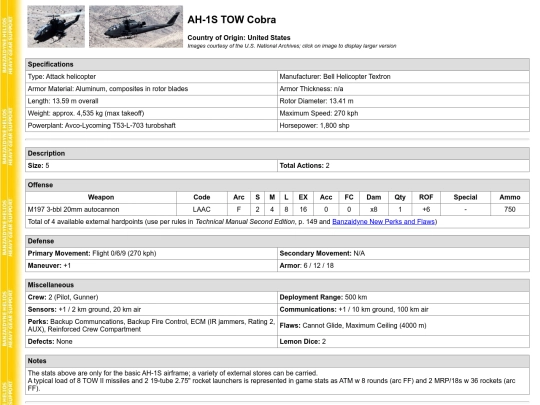Select the M197 3-bbl 20mm autocannon cell
The width and height of the screenshot is (540, 405).
(x=101, y=209)
